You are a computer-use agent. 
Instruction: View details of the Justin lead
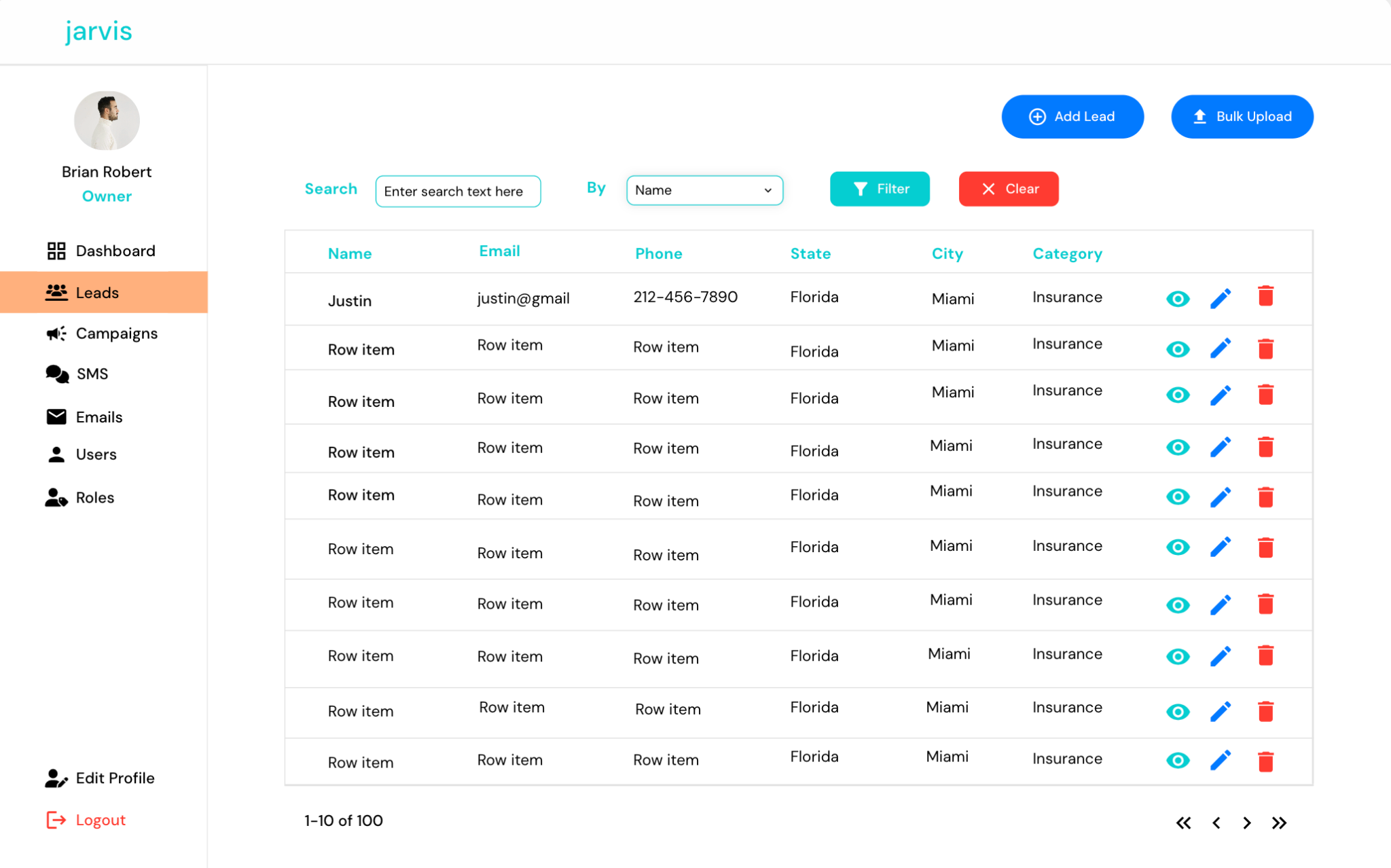(x=1178, y=299)
